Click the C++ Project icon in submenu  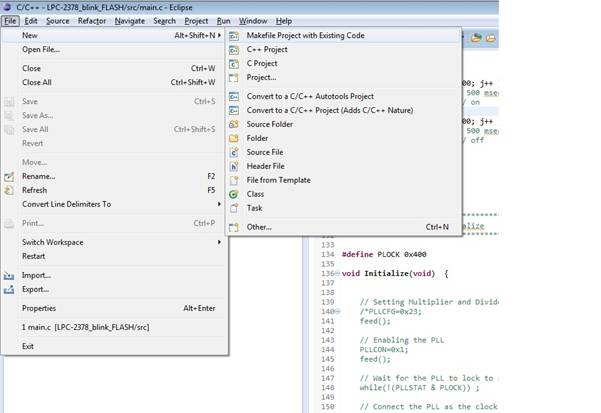(234, 49)
